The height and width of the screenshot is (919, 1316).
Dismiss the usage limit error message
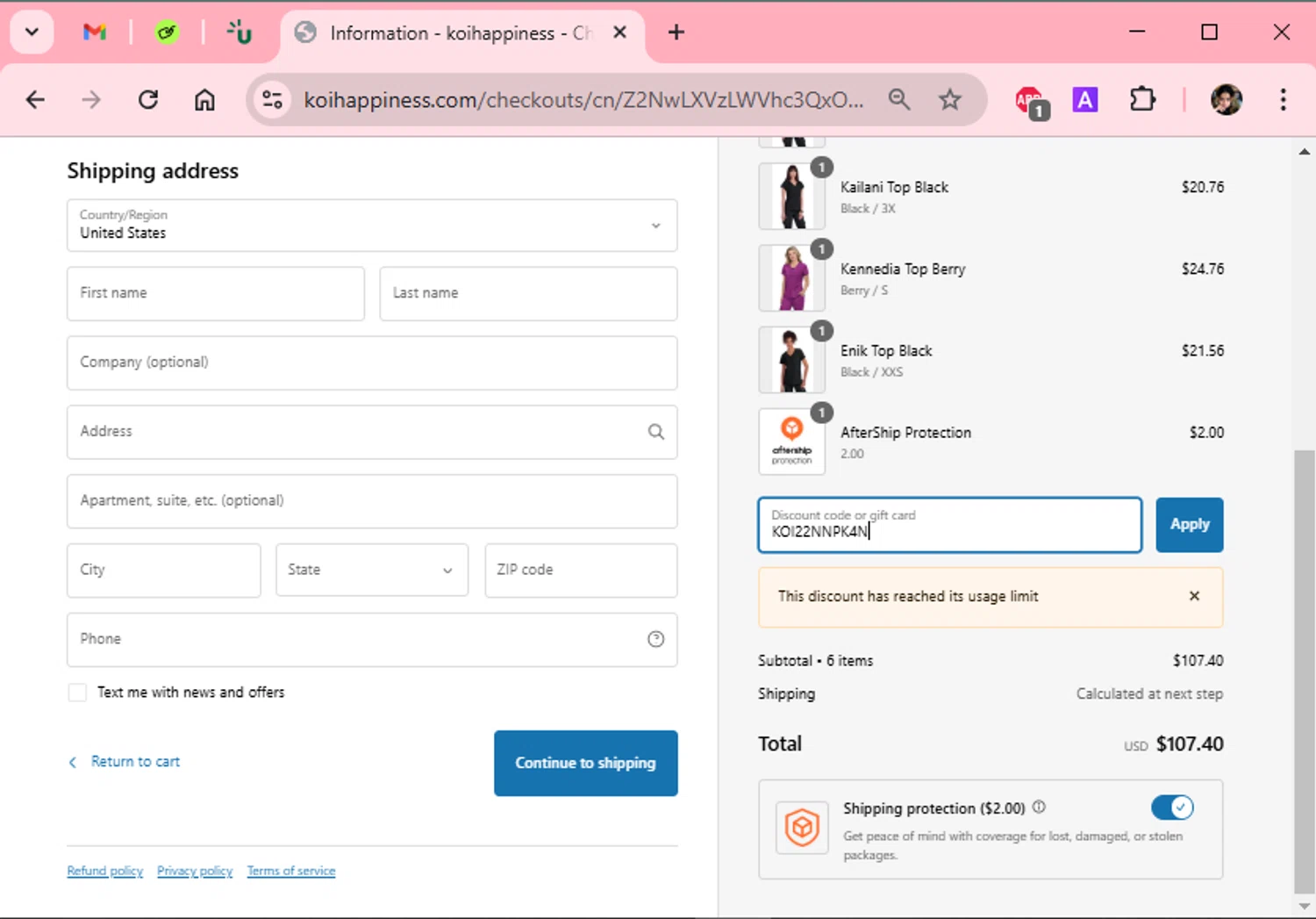click(1194, 596)
